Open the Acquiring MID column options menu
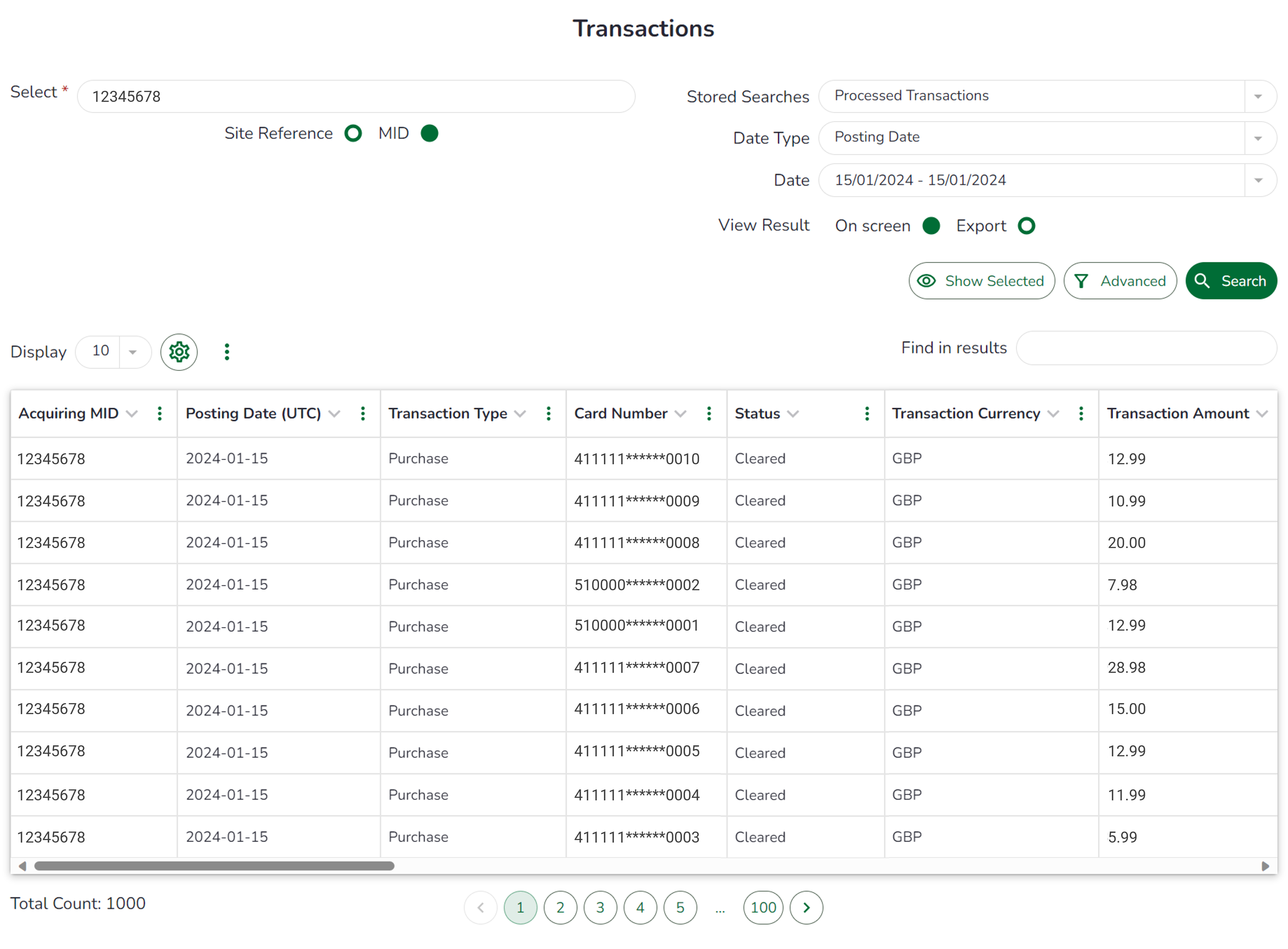This screenshot has height=949, width=1288. coord(160,413)
